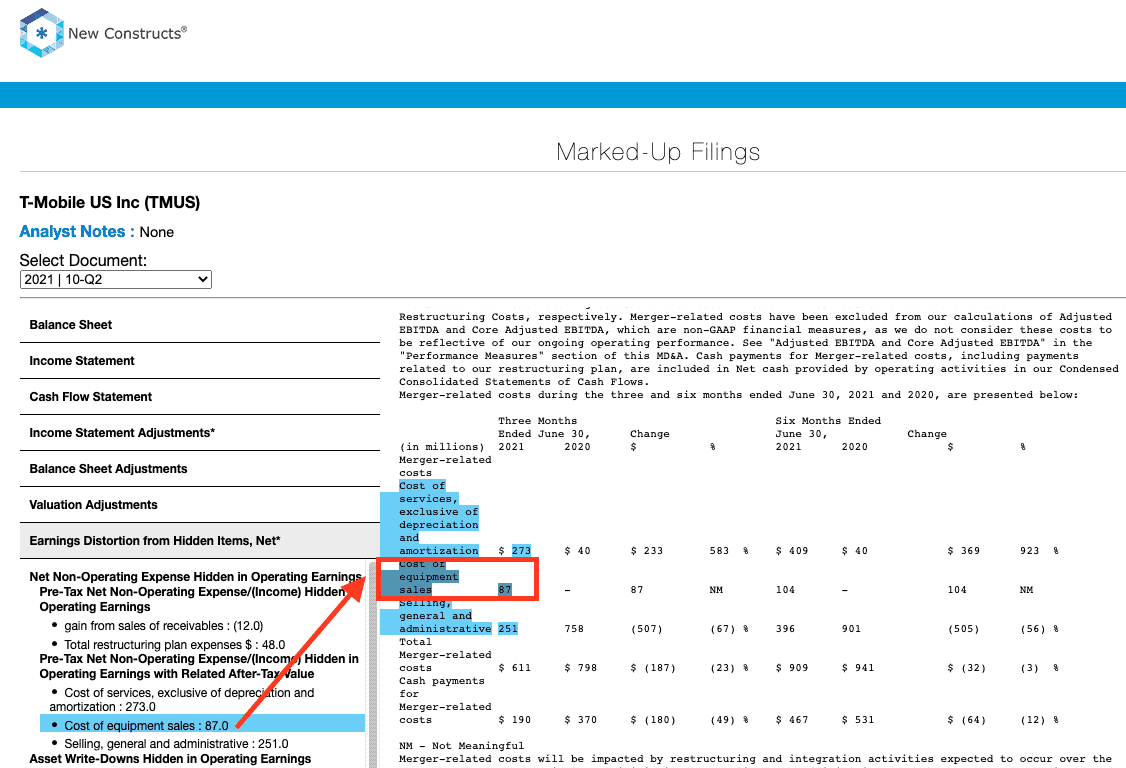Screen dimensions: 1126x768
Task: Click the '$ 611' total merger-related costs
Action: pos(515,668)
